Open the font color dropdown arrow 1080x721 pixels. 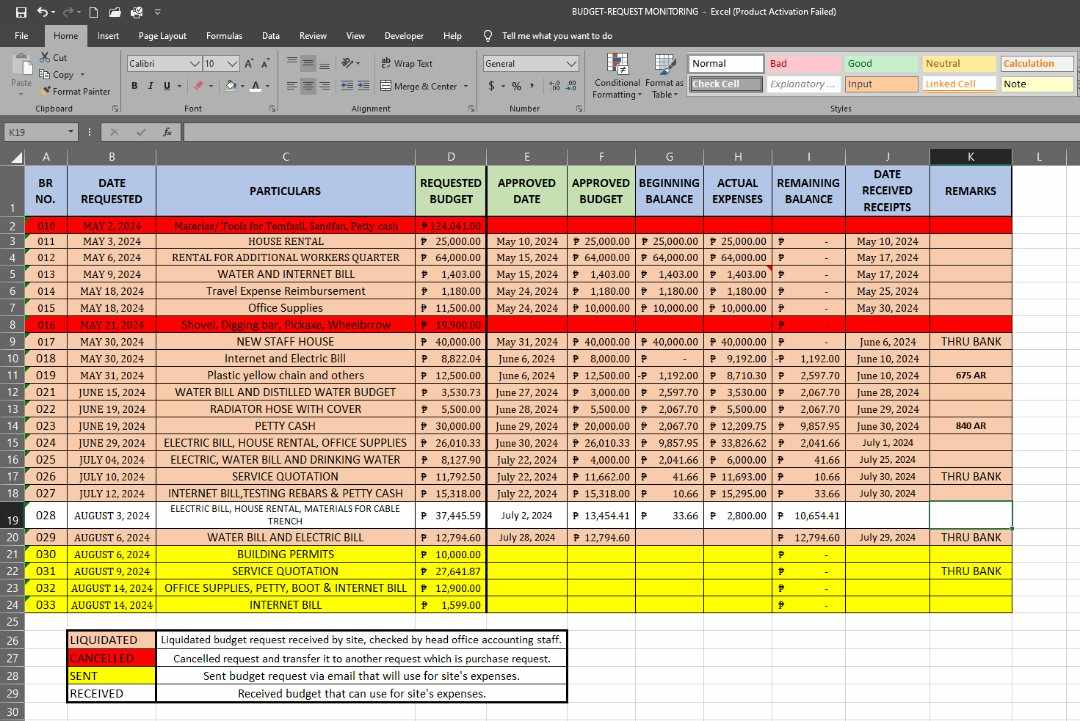[268, 86]
